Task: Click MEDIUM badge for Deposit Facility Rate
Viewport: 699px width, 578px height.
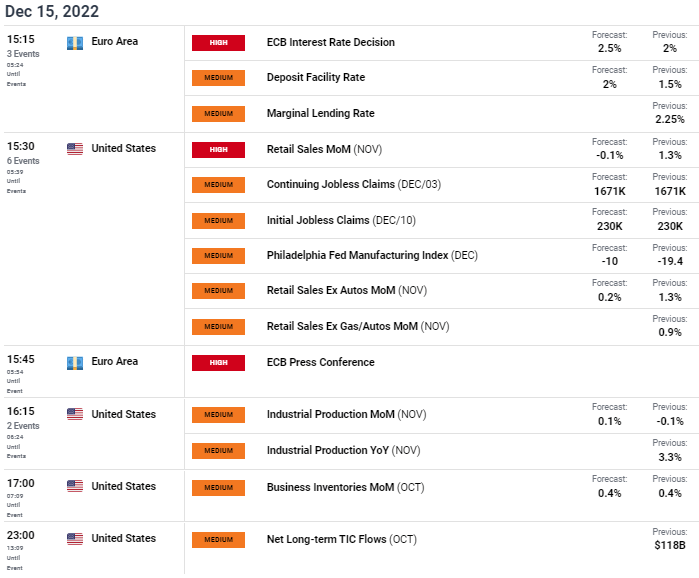Action: [x=218, y=78]
